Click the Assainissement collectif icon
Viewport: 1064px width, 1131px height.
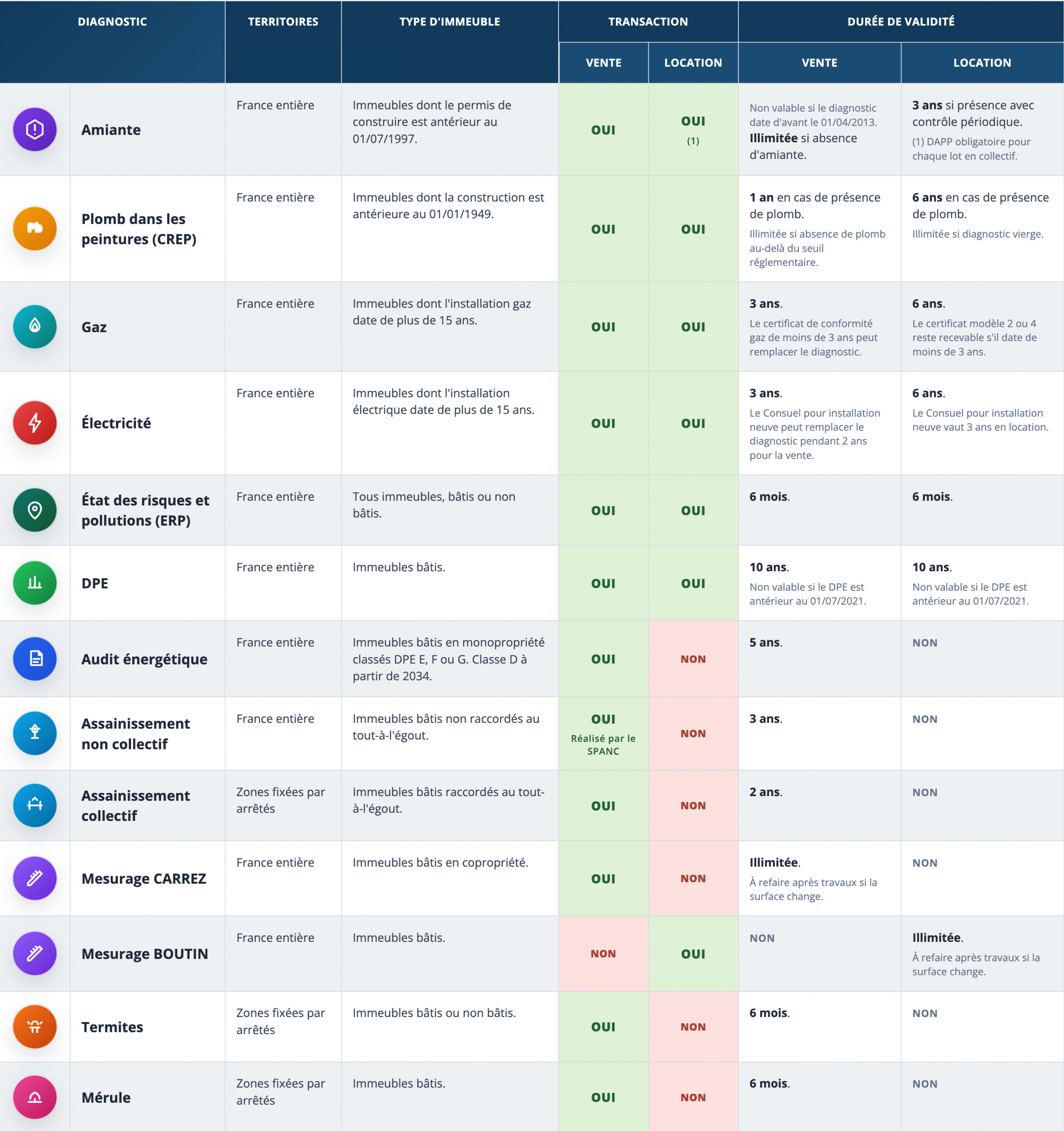coord(35,805)
